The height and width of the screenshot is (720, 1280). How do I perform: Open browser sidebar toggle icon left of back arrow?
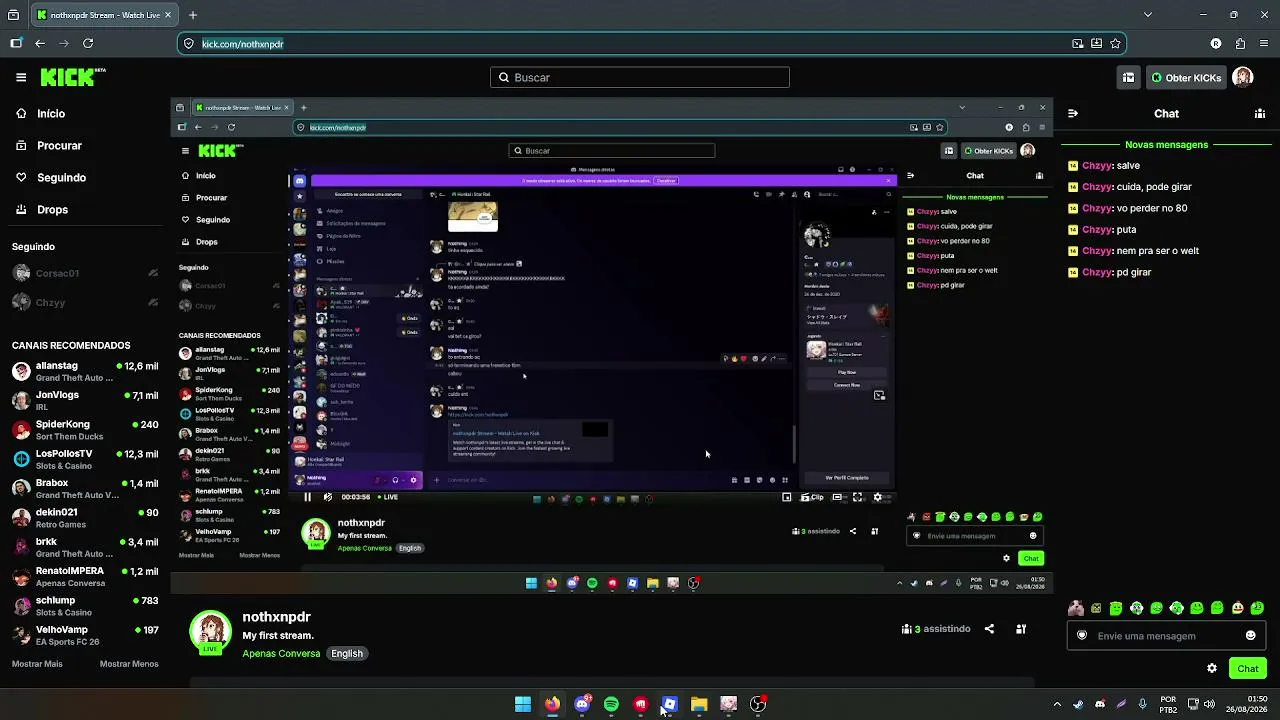click(16, 43)
